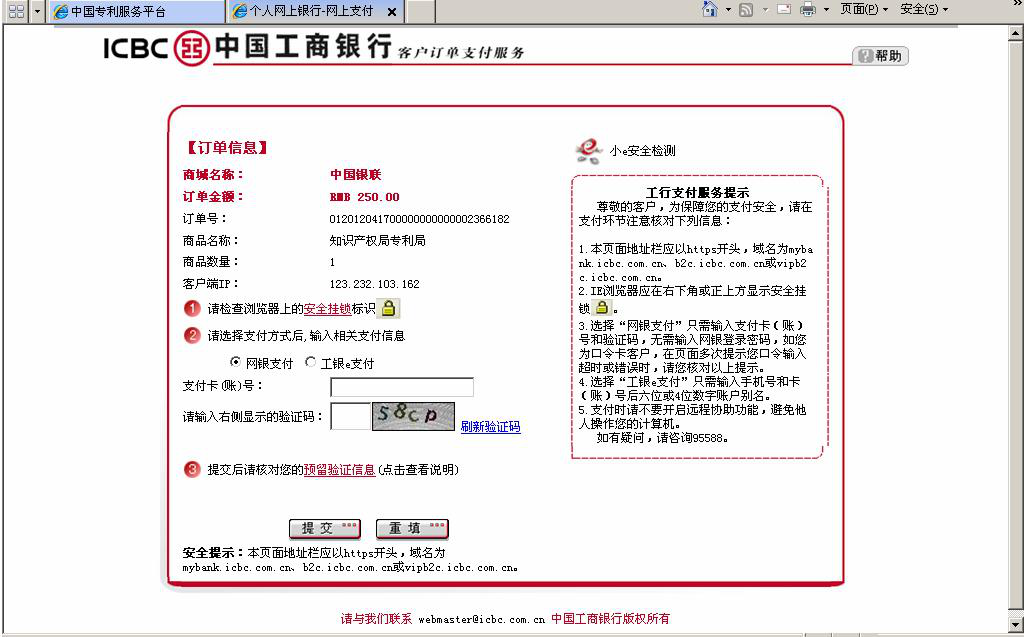
Task: Switch to the 中国专利服务平台 tab
Action: tap(136, 12)
